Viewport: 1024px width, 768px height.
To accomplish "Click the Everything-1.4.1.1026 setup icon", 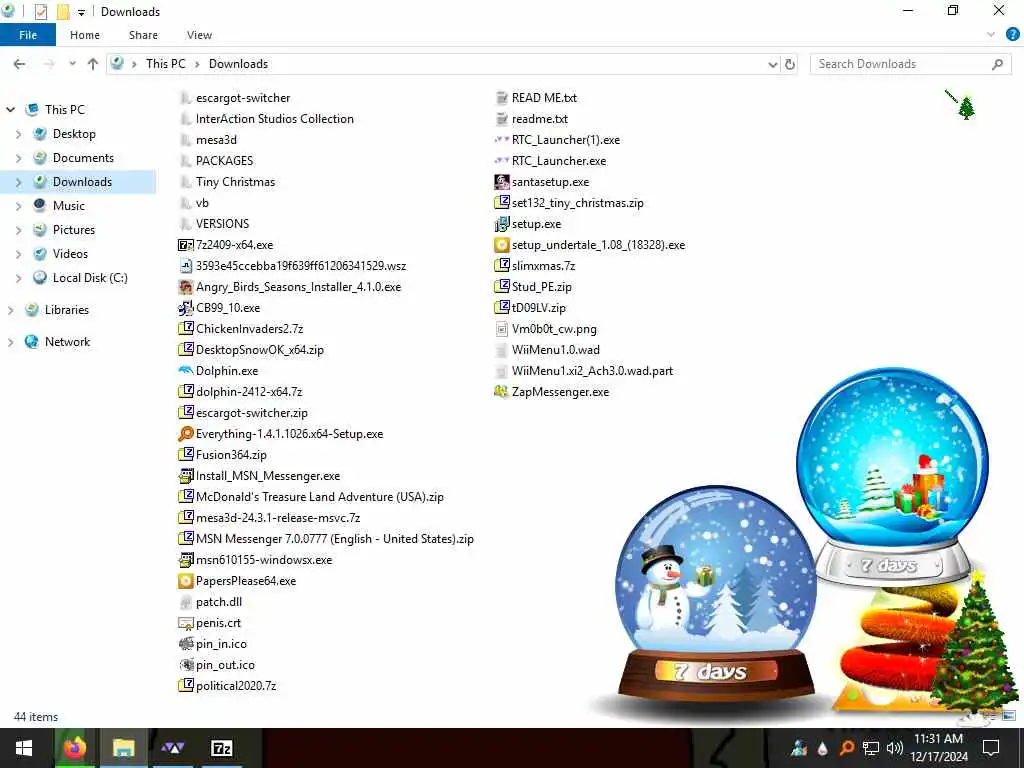I will tap(186, 434).
